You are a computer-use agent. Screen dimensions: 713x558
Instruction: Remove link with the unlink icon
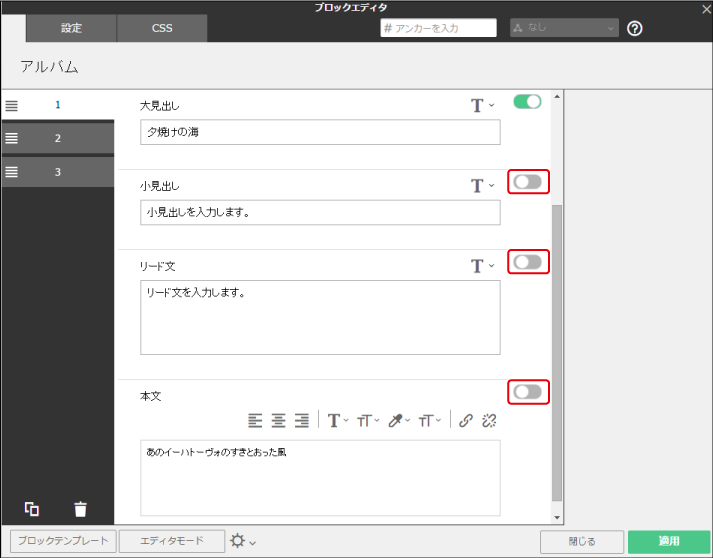pos(489,420)
